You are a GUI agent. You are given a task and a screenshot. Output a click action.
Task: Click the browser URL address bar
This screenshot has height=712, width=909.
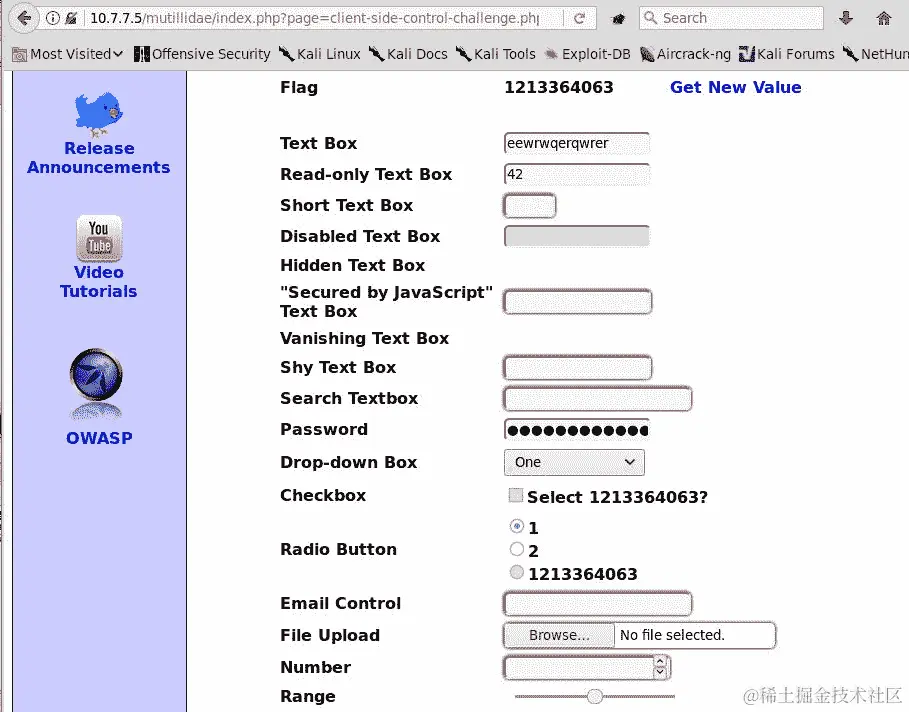(315, 18)
